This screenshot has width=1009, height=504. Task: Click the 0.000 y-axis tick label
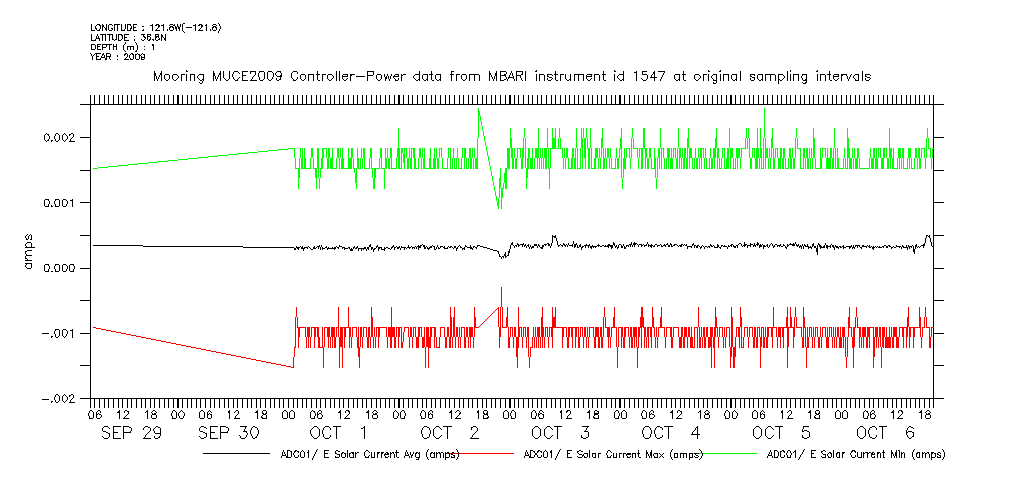click(64, 268)
